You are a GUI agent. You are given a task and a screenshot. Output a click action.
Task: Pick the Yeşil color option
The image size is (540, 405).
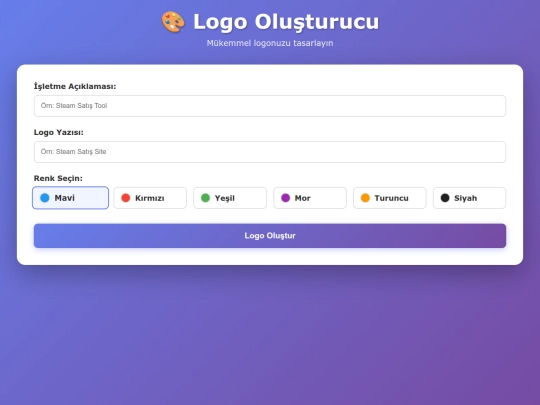pyautogui.click(x=230, y=198)
